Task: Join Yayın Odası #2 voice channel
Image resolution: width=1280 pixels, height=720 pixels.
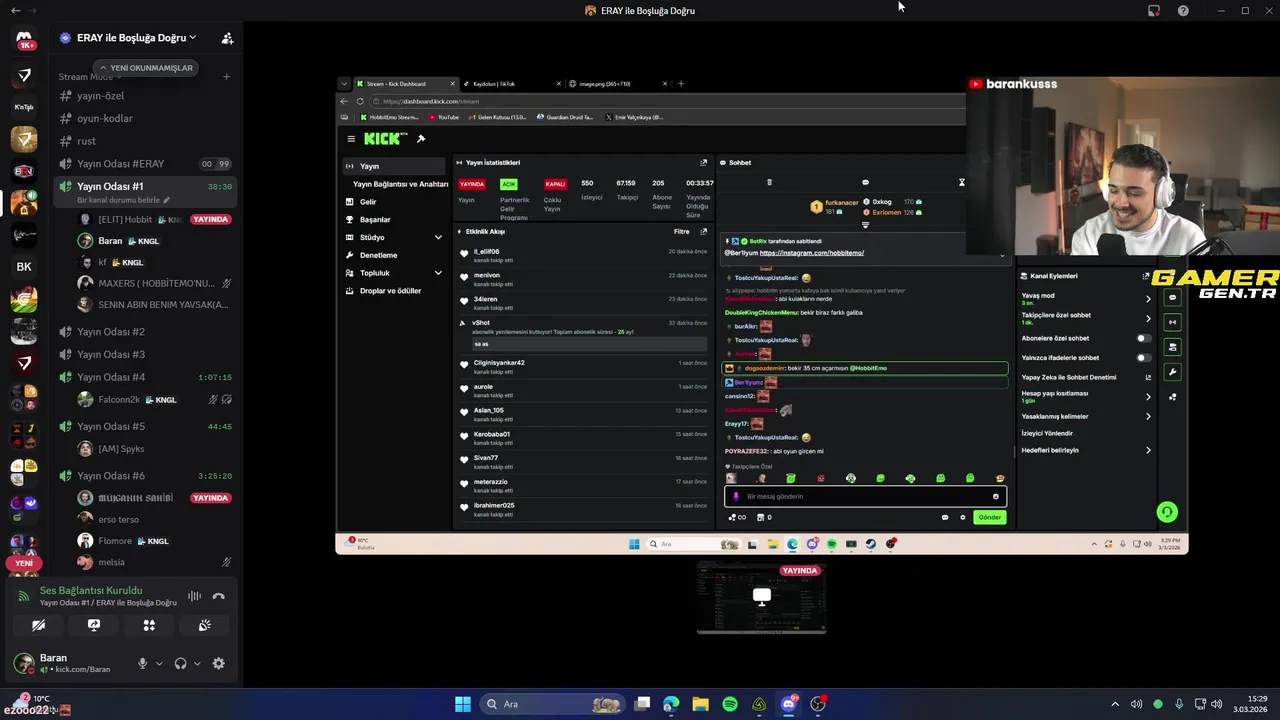Action: 145,332
